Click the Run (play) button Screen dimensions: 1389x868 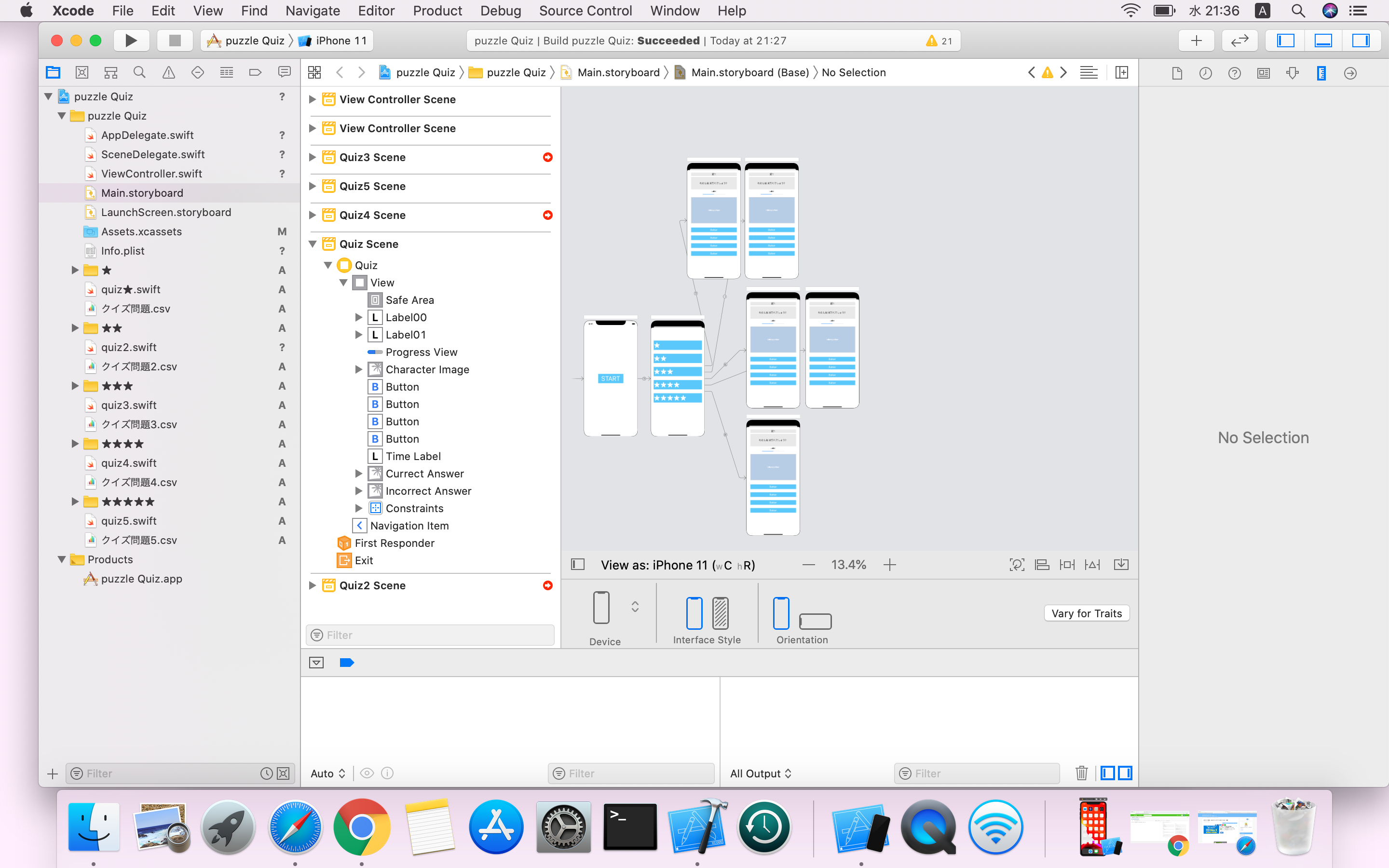point(131,40)
